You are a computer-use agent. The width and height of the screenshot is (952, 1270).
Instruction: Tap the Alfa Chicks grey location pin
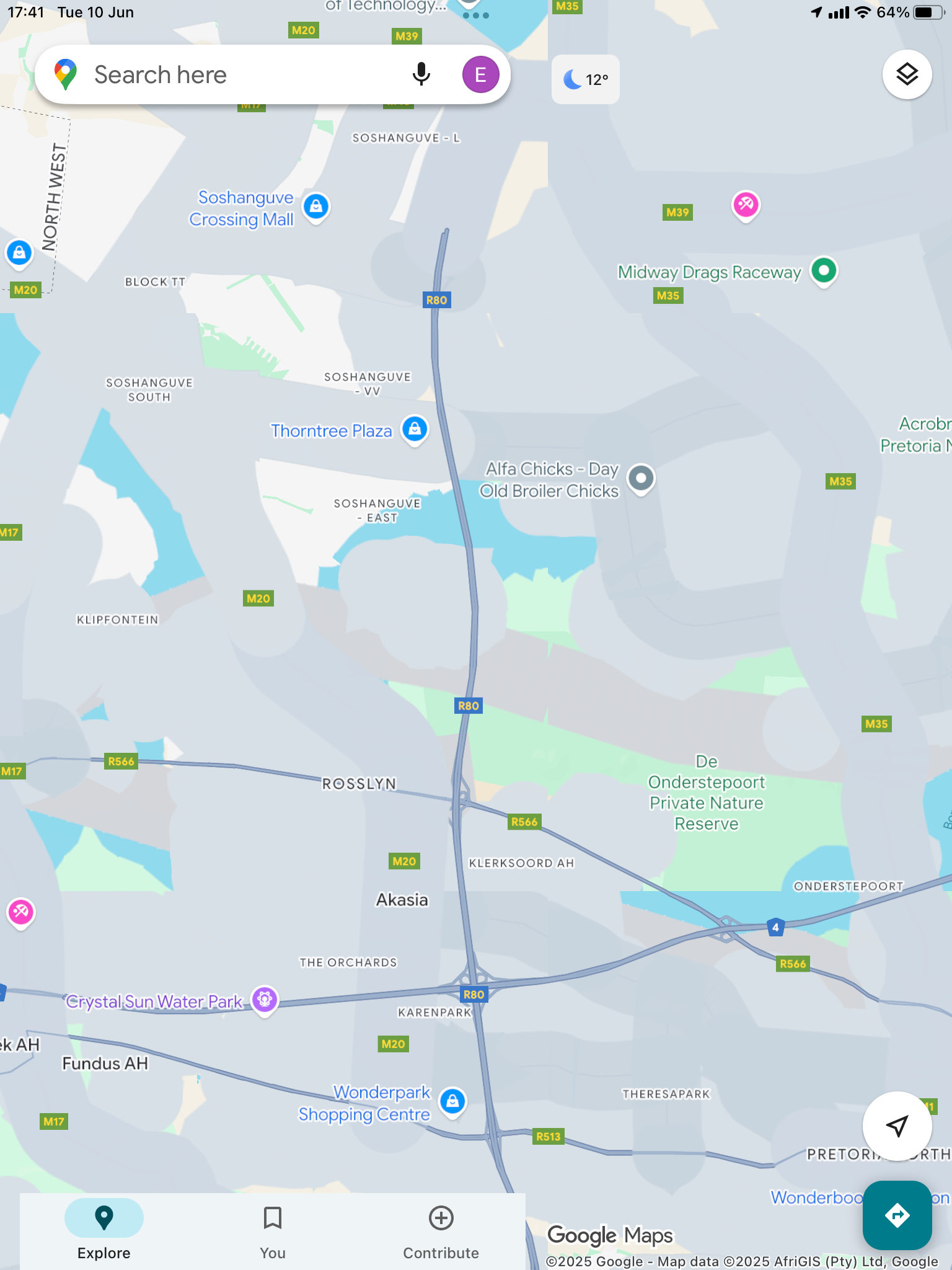pyautogui.click(x=641, y=479)
